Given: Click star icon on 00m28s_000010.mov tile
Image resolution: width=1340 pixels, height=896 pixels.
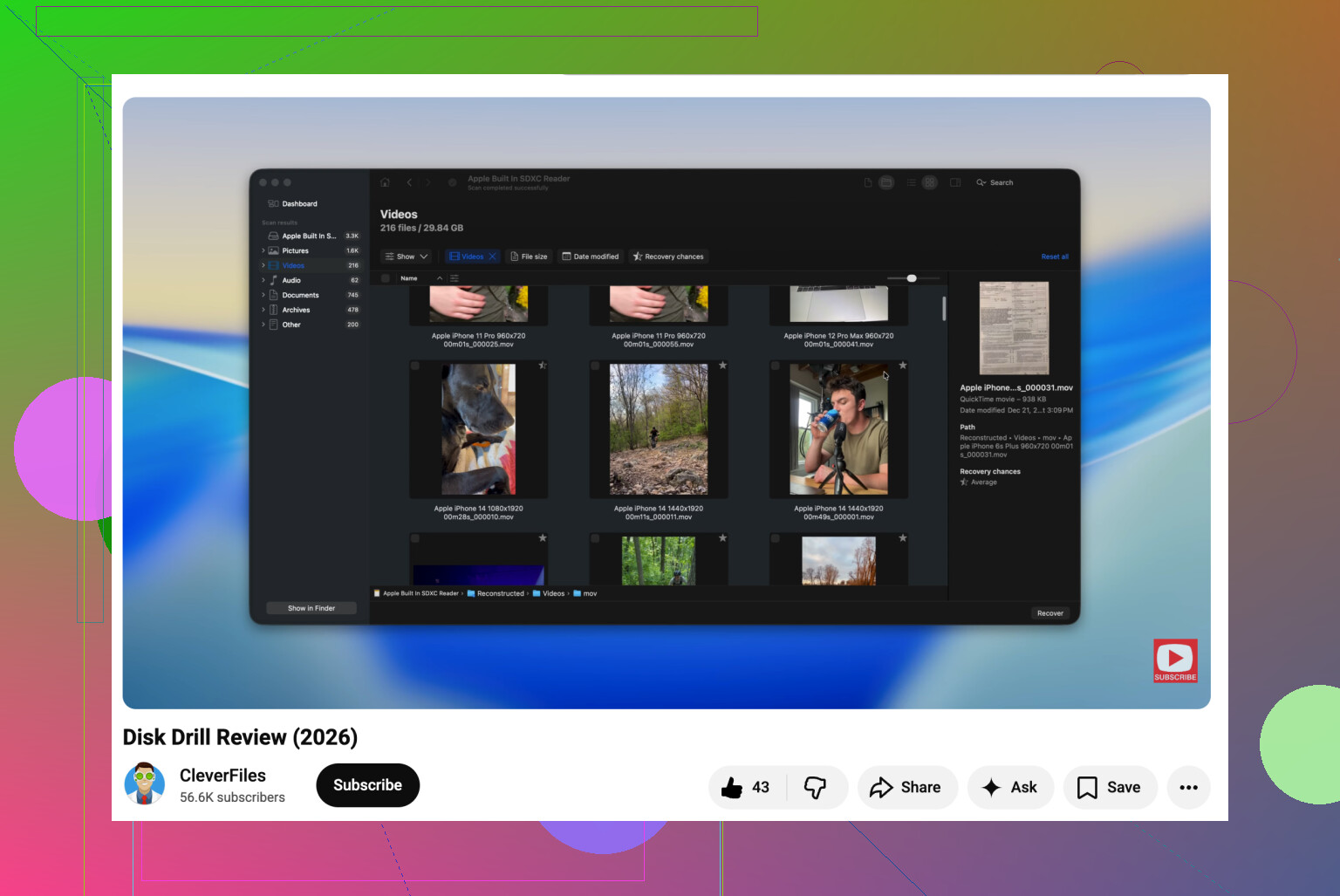Looking at the screenshot, I should [543, 366].
